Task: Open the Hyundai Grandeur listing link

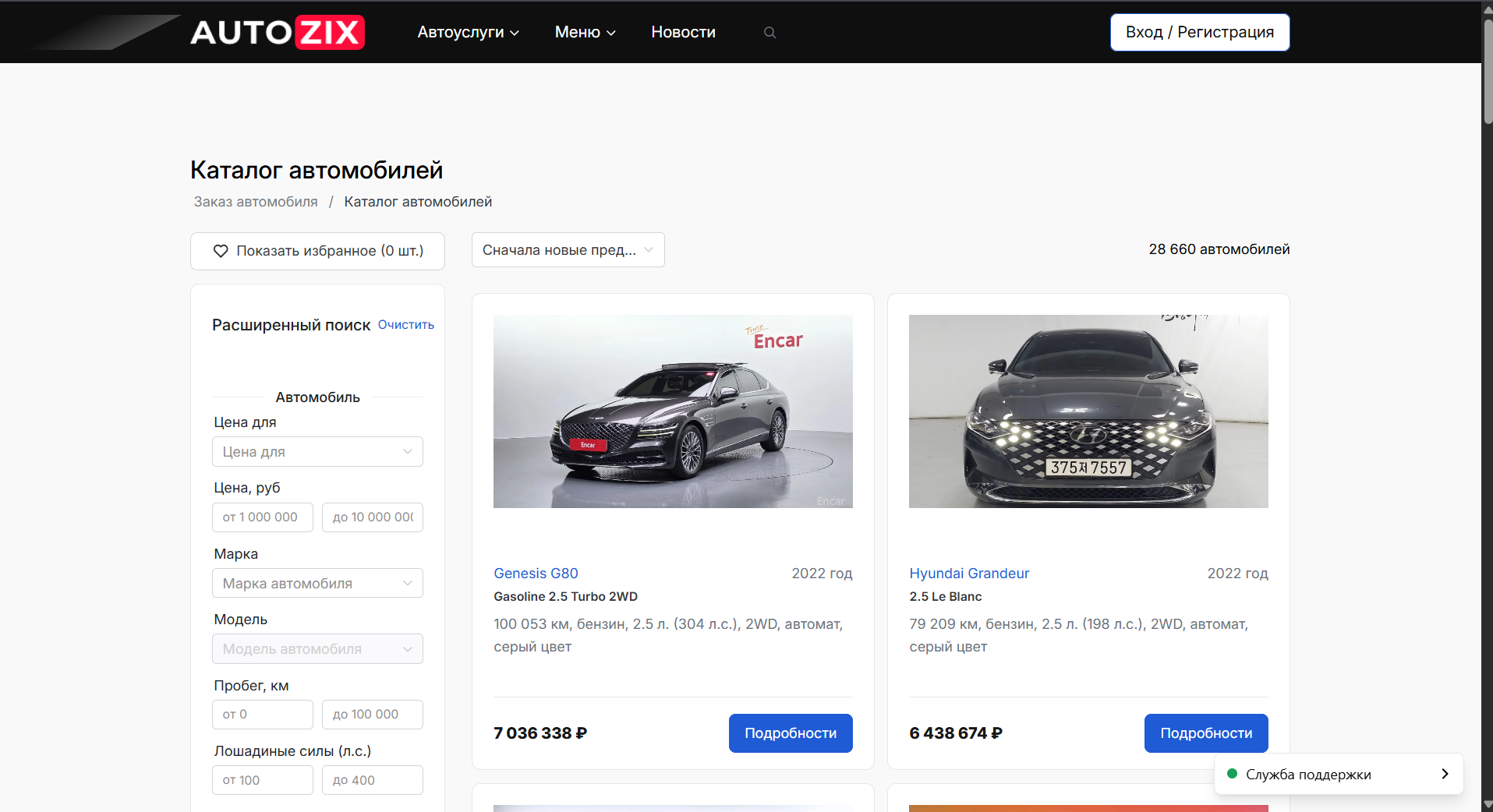Action: [969, 574]
